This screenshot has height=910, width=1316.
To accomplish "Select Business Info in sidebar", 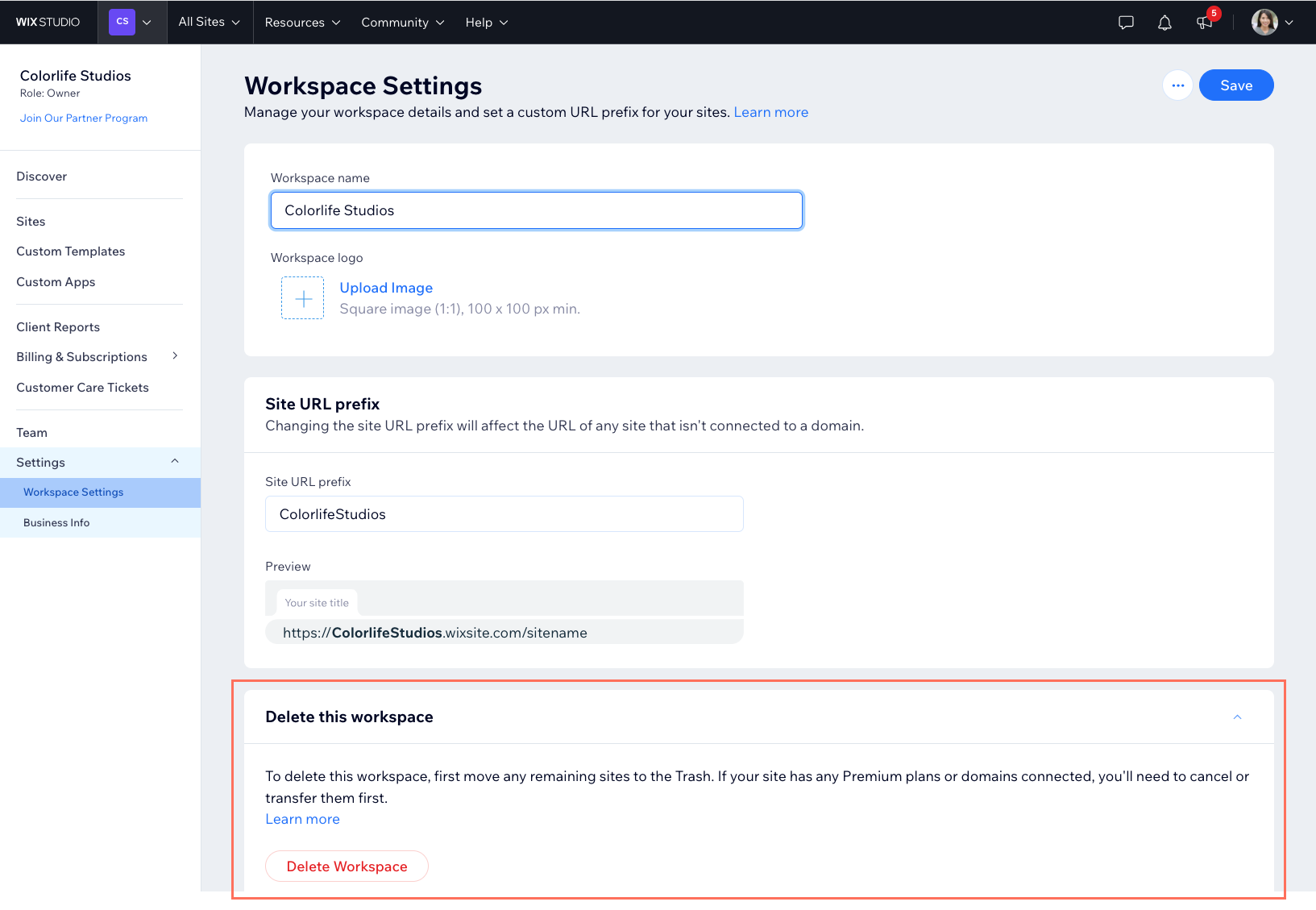I will pos(56,522).
